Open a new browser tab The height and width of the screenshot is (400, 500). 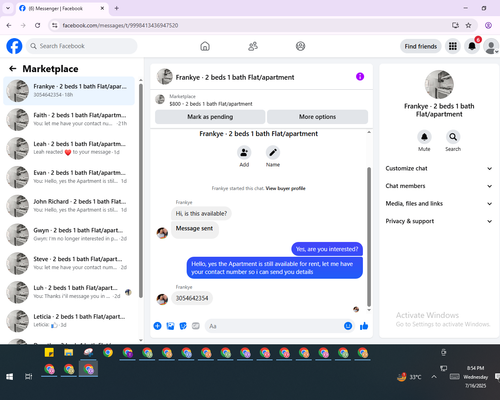[117, 8]
